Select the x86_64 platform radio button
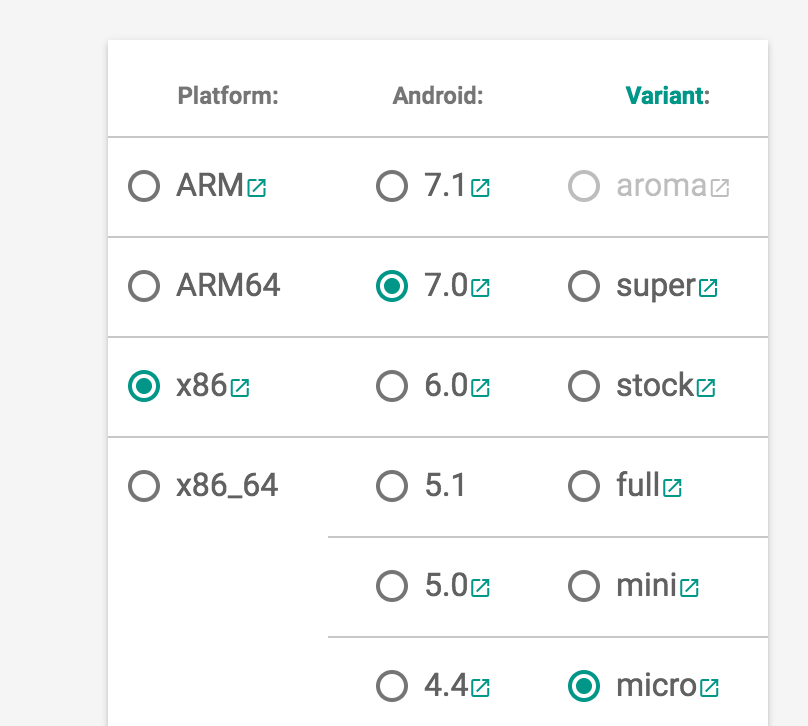808x726 pixels. click(x=144, y=486)
